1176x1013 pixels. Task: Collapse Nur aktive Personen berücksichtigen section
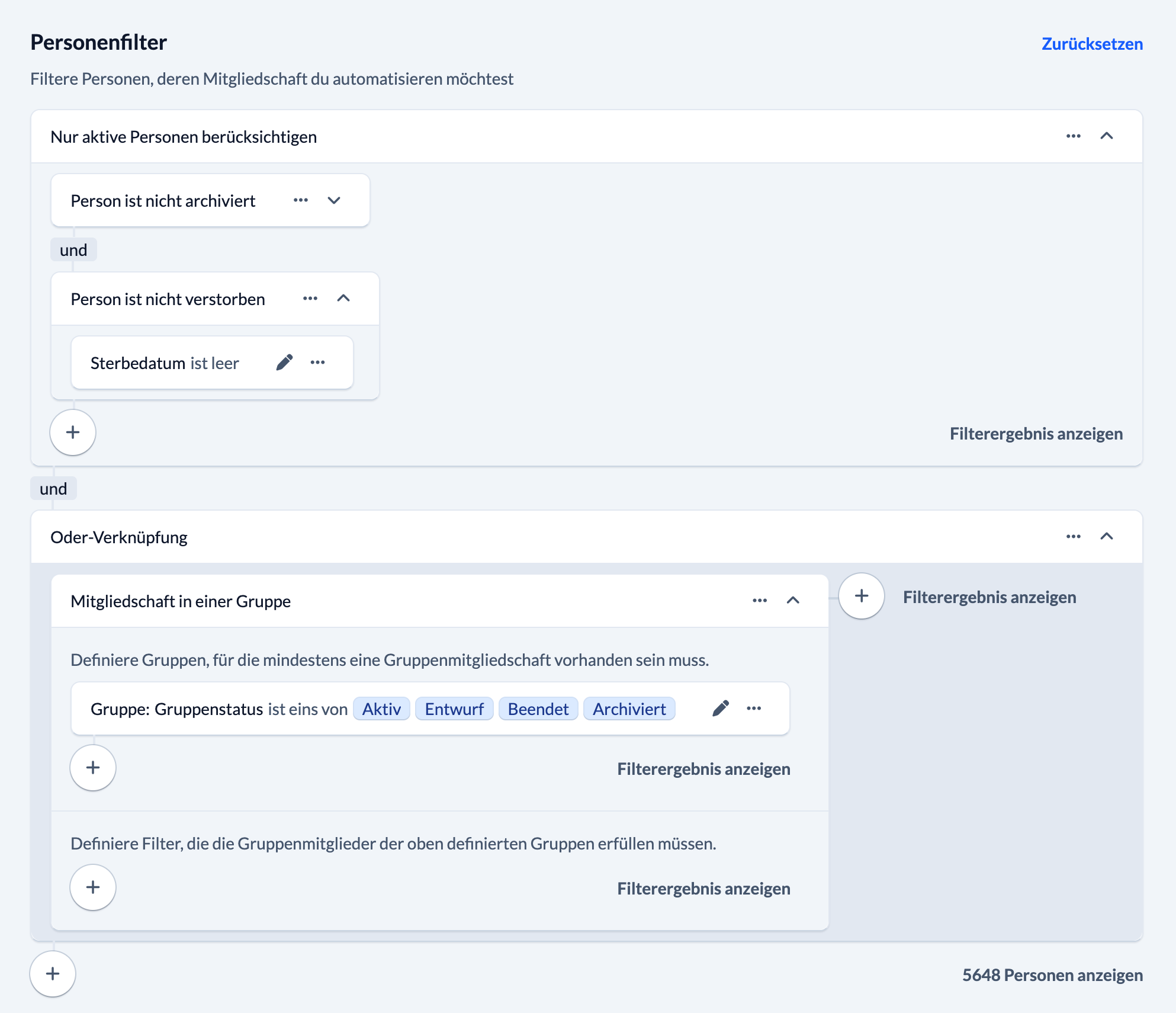(1106, 136)
